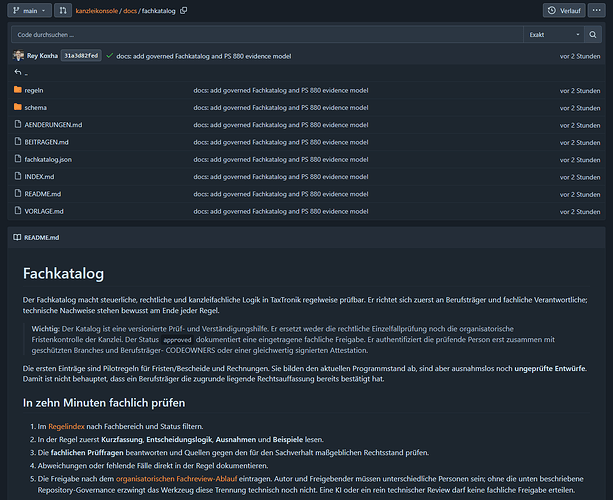Open the main branch dropdown
This screenshot has height=500, width=613.
tap(29, 11)
